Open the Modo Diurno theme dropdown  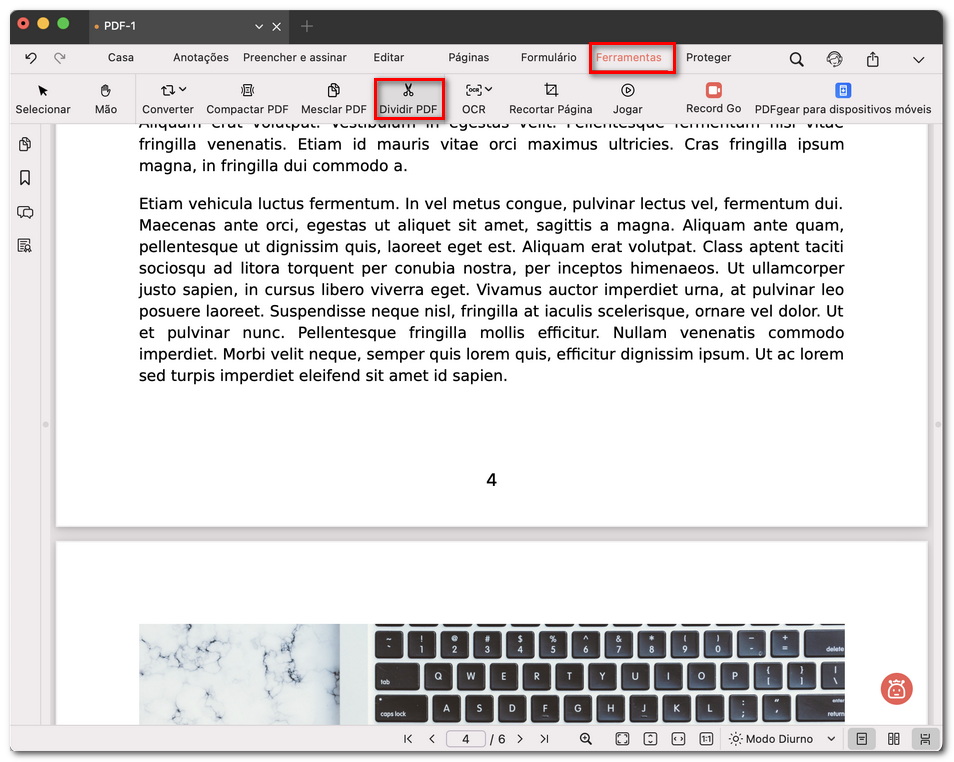click(x=781, y=738)
